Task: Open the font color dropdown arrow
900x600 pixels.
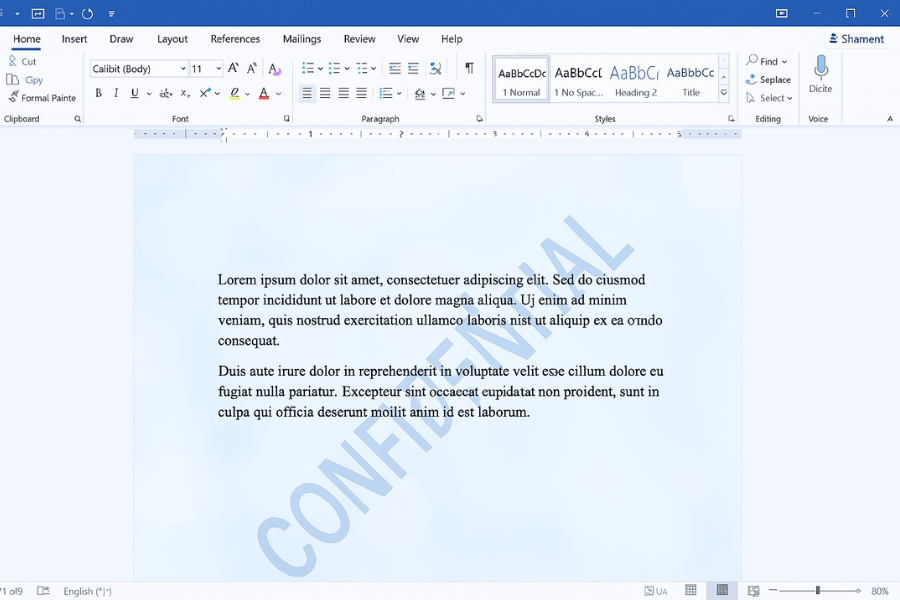Action: click(277, 93)
